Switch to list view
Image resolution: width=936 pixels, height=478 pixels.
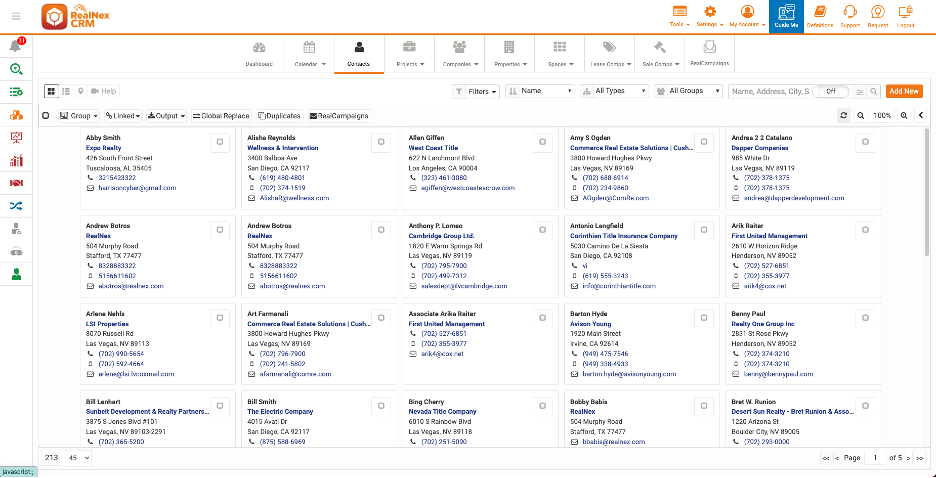(x=66, y=91)
